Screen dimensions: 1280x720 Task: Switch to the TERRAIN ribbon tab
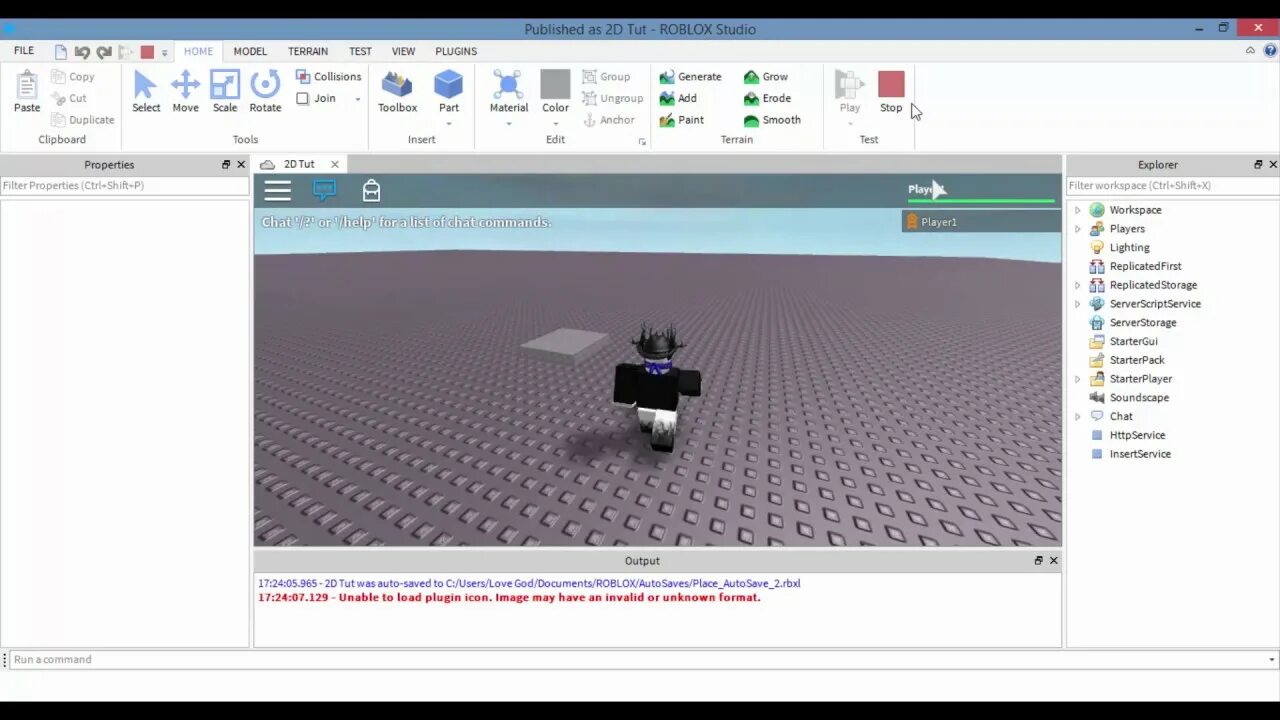click(x=308, y=51)
